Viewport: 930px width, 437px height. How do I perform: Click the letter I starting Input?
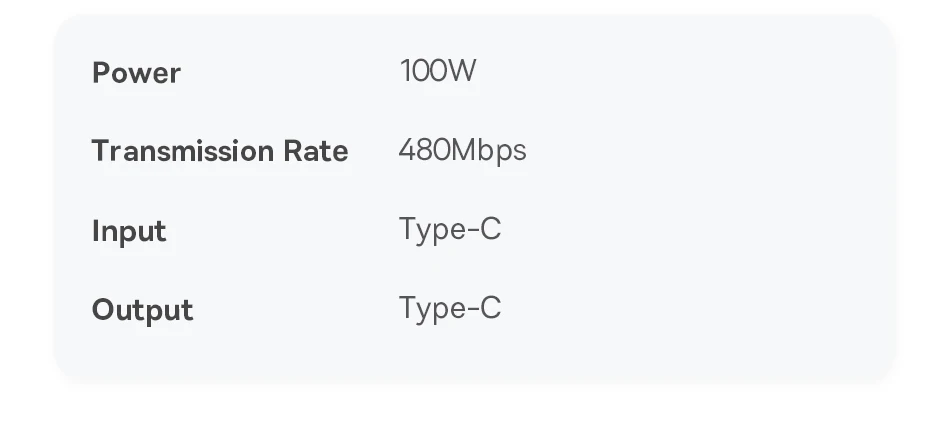(x=95, y=230)
